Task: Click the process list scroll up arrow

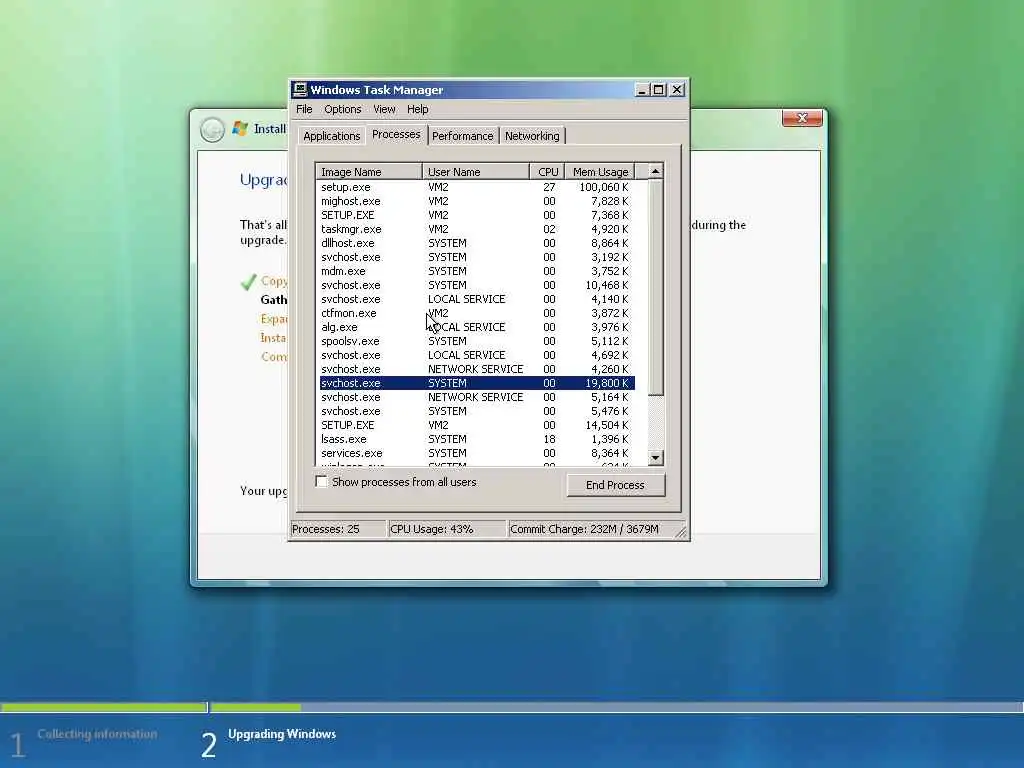Action: [655, 171]
